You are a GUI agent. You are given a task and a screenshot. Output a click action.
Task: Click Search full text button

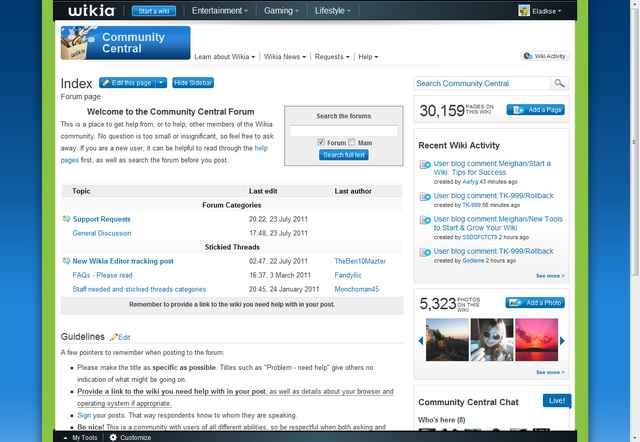[344, 155]
